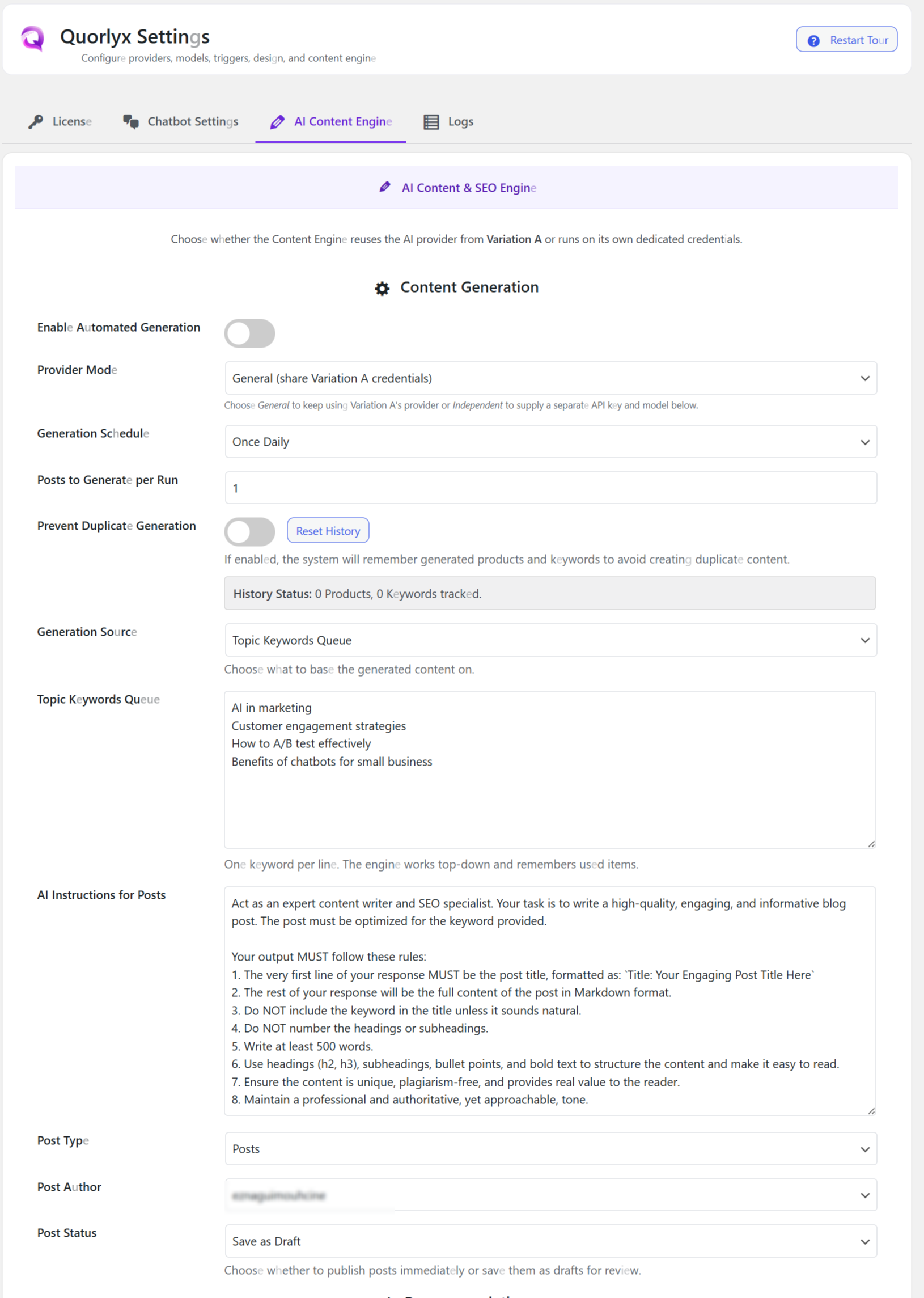The image size is (924, 1298).
Task: Switch to the Chatbot Settings tab
Action: [x=192, y=121]
